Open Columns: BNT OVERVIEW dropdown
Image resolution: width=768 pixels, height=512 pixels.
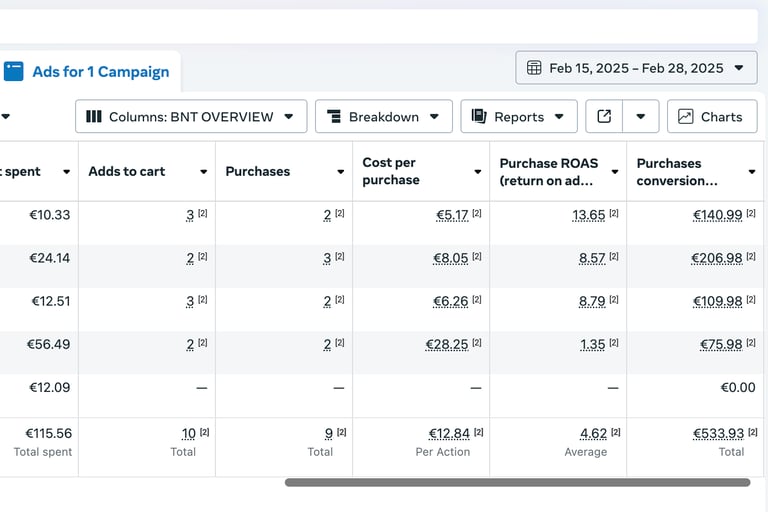[191, 117]
